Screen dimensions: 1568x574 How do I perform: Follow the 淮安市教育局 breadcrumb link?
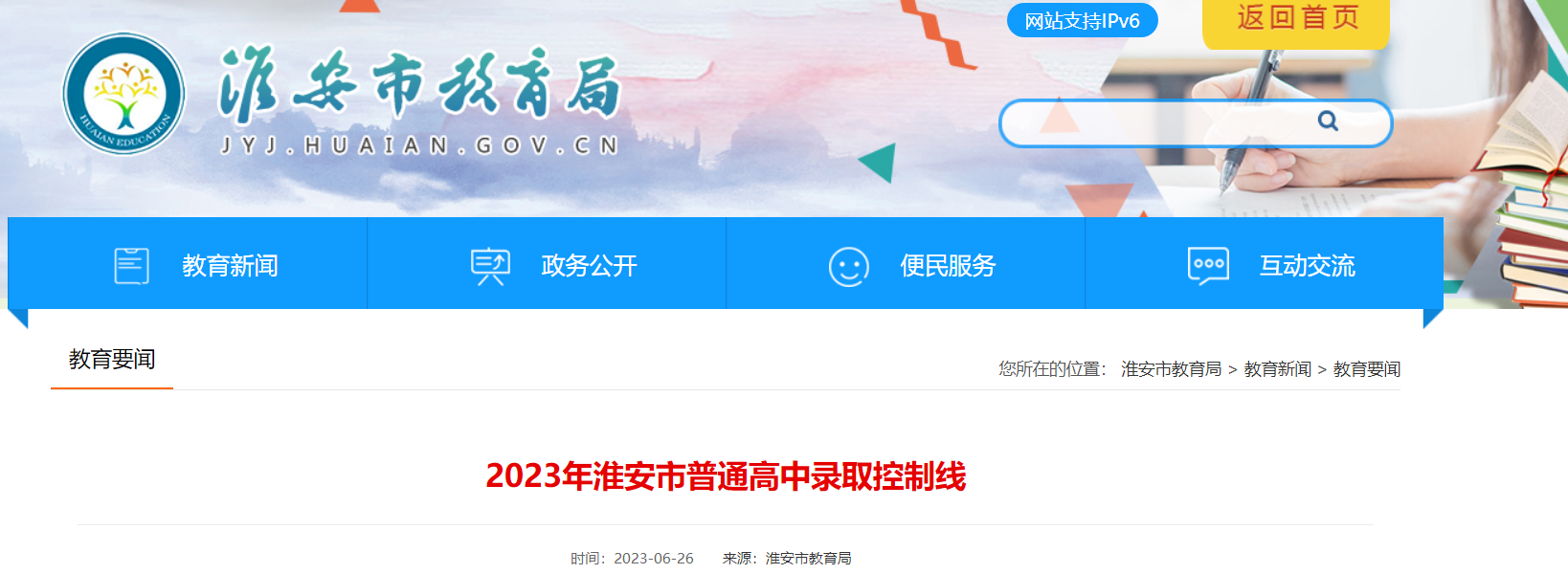point(1171,369)
